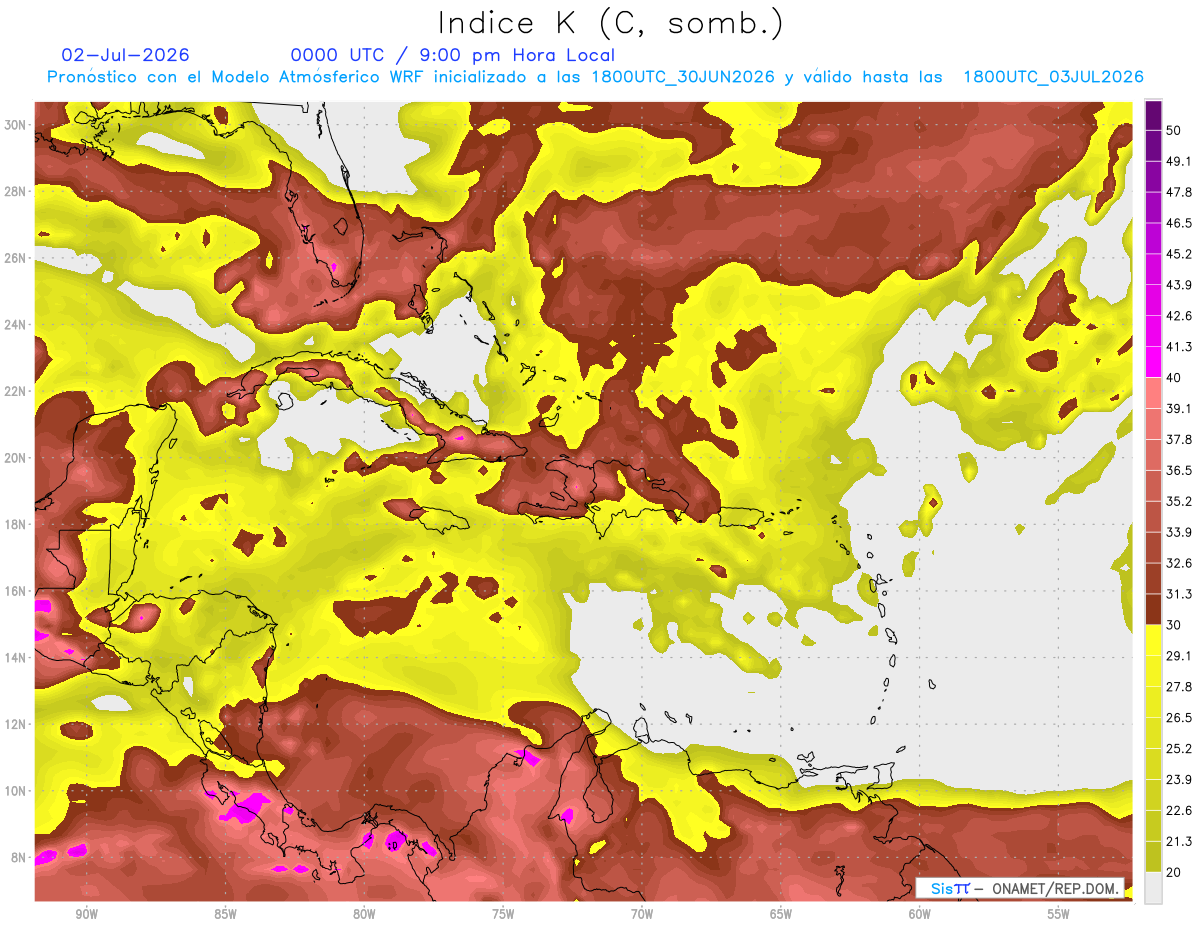Image resolution: width=1200 pixels, height=927 pixels.
Task: Click the '42.6' colorbar label
Action: coord(1178,316)
